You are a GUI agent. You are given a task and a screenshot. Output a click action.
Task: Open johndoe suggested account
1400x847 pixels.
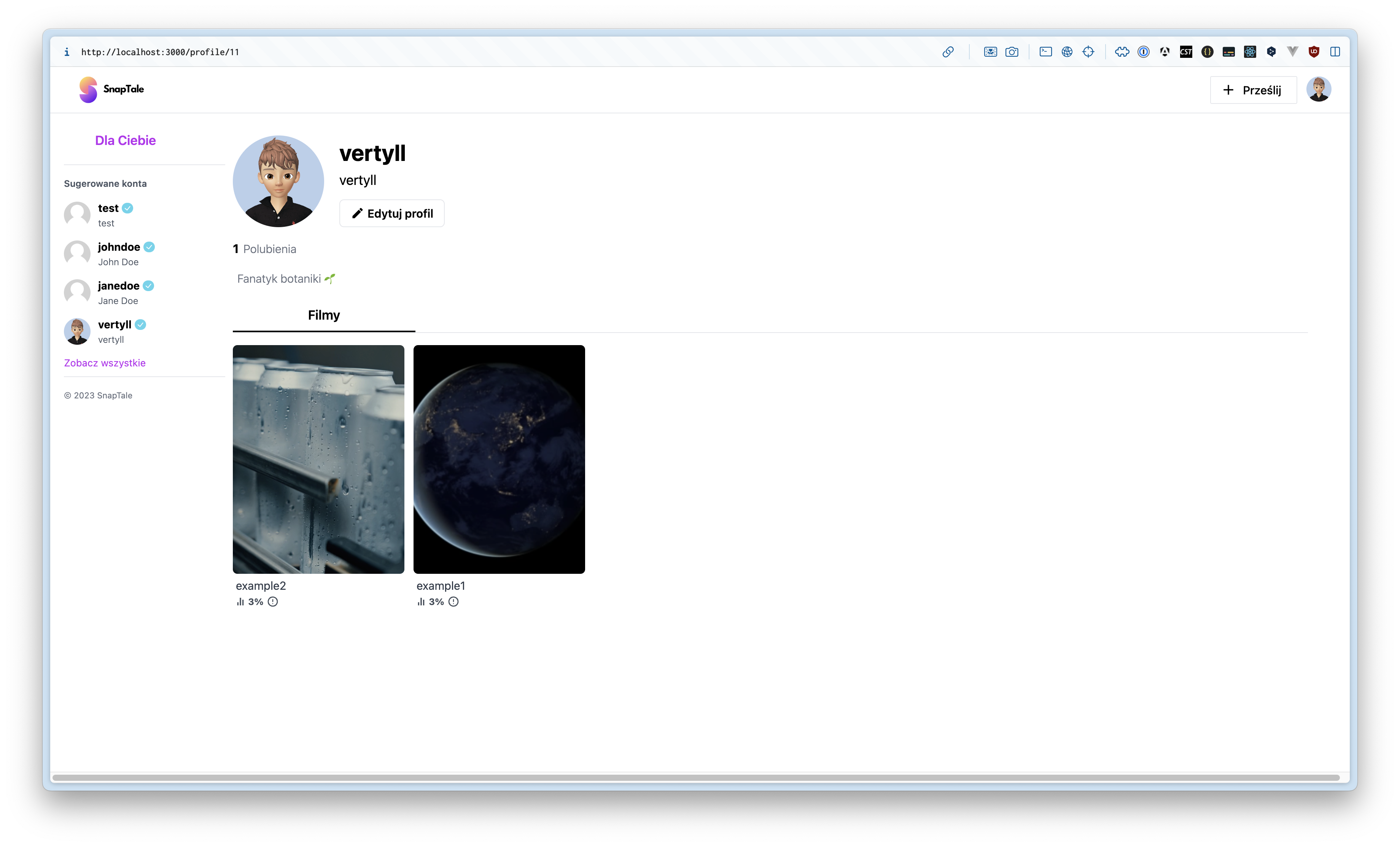119,247
